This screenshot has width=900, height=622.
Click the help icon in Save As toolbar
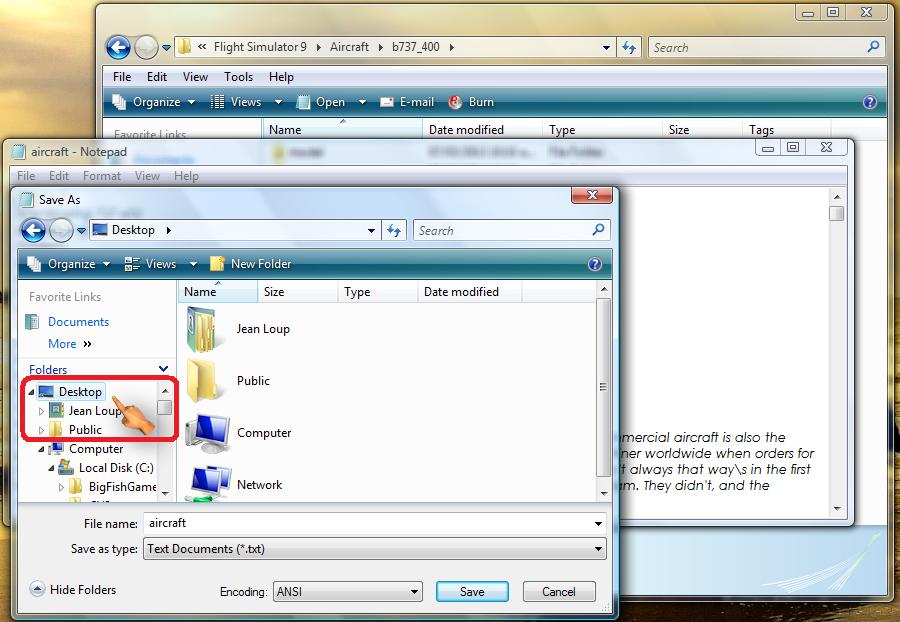595,264
